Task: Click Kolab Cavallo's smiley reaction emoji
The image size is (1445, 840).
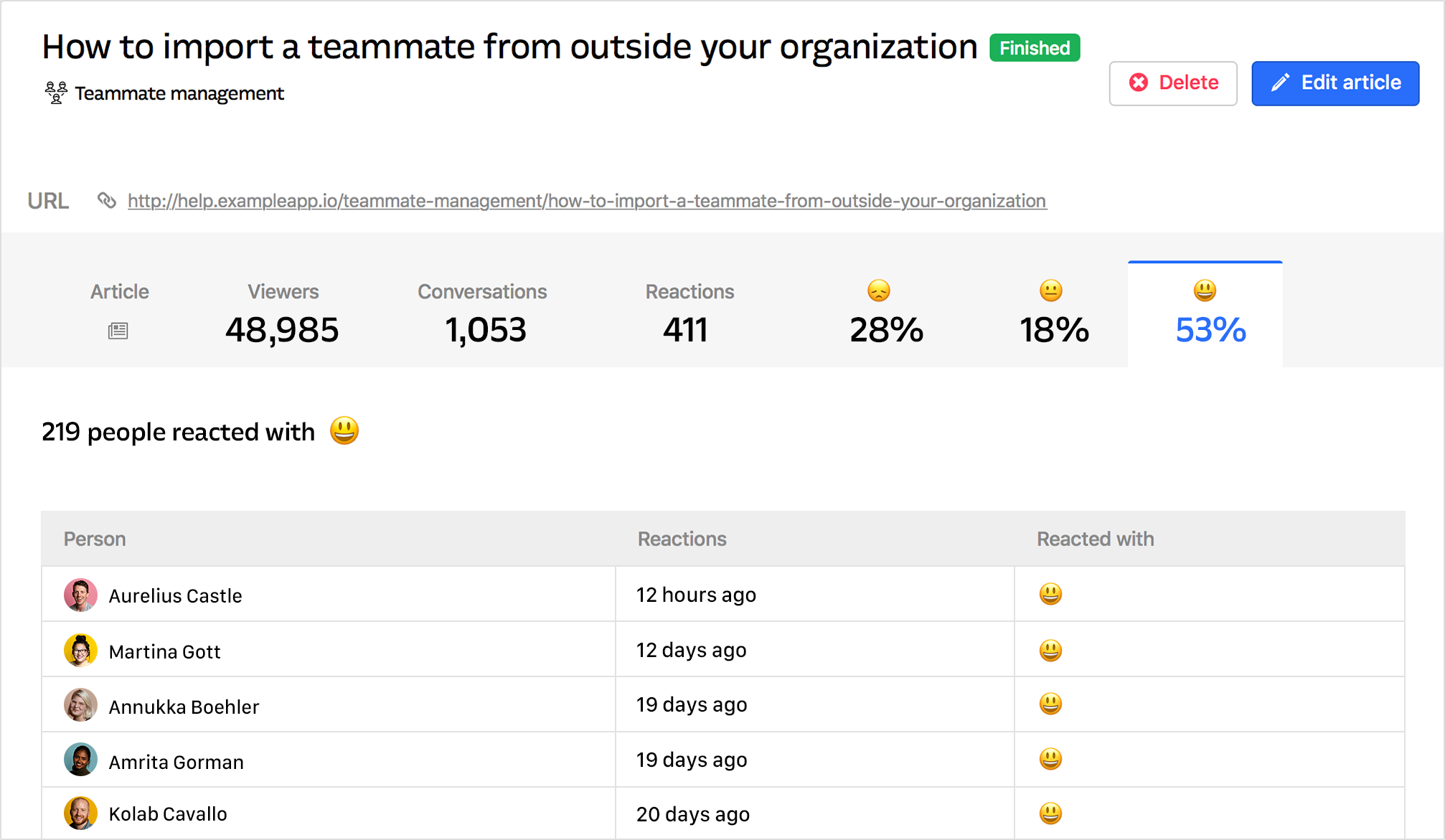Action: pos(1050,813)
